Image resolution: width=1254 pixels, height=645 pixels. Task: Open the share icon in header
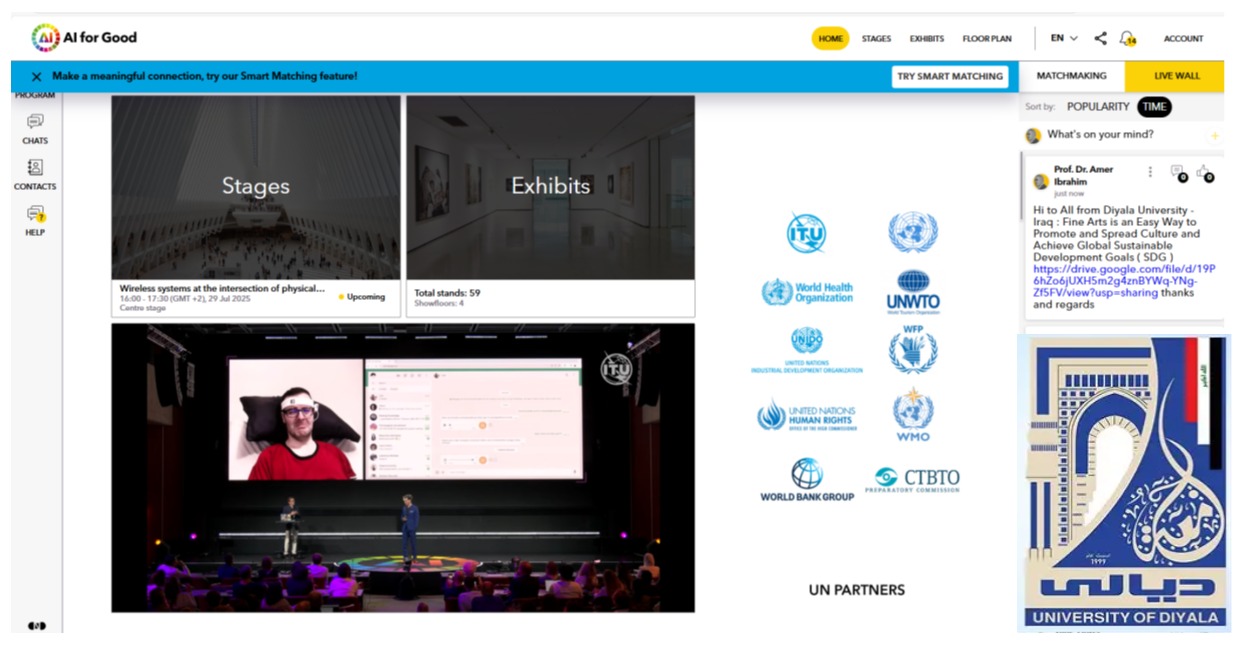pyautogui.click(x=1100, y=38)
